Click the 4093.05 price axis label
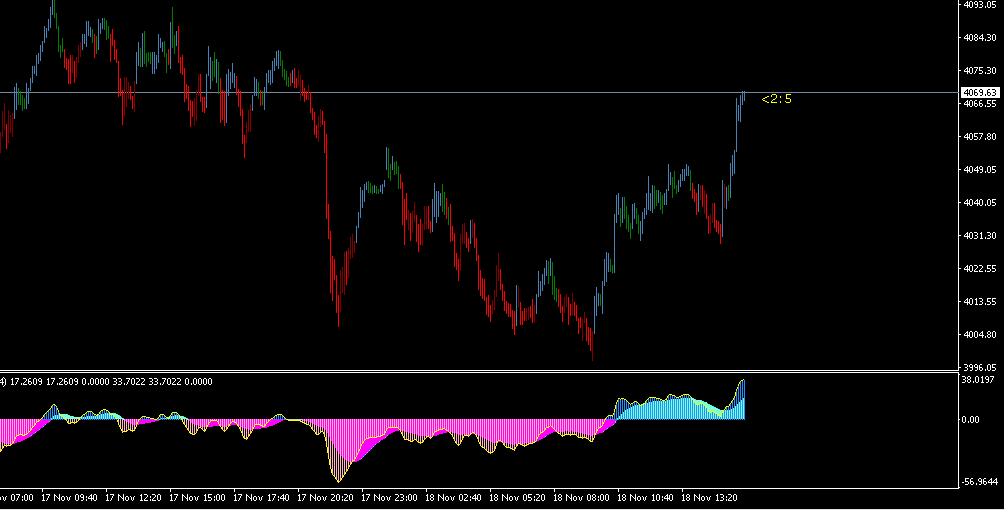 tap(980, 4)
